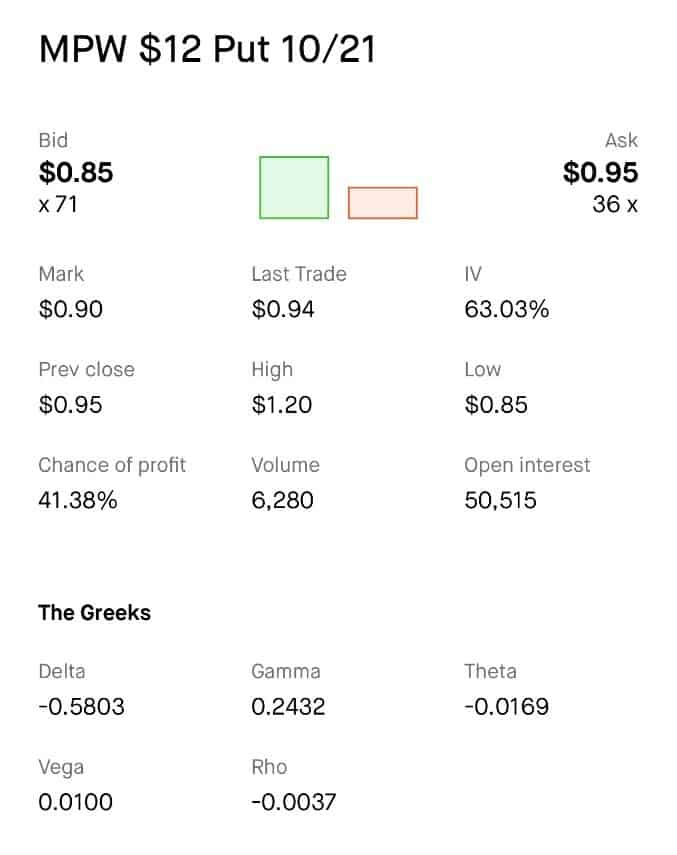677x855 pixels.
Task: Tap the Rho label
Action: tap(269, 767)
